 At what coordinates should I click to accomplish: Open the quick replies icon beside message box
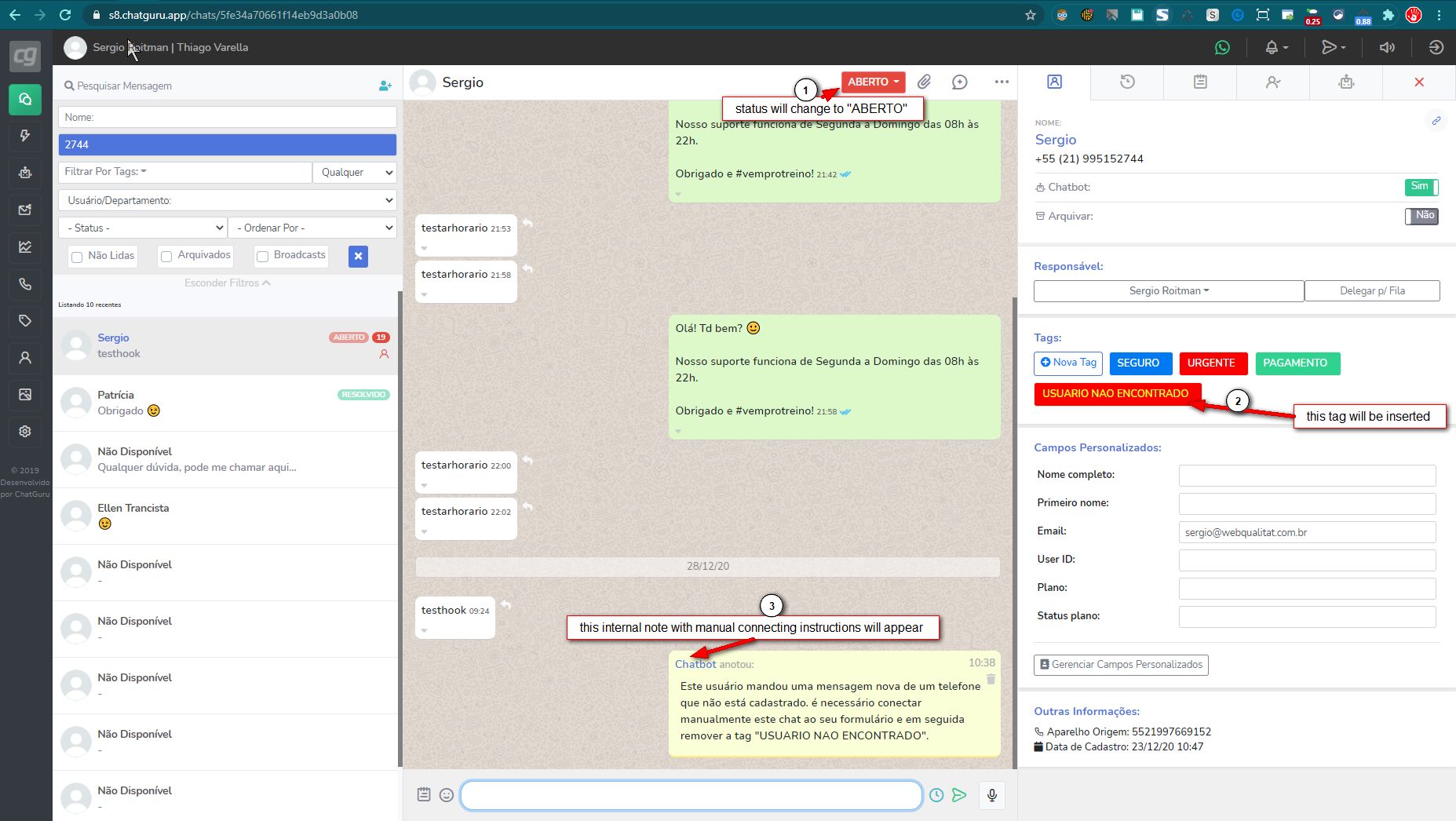(x=424, y=794)
